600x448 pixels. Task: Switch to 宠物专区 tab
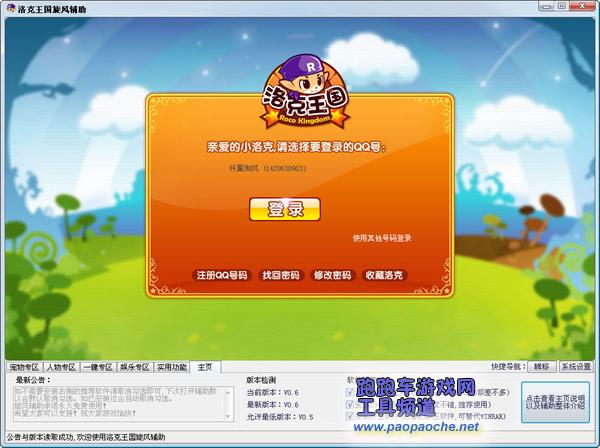click(24, 367)
